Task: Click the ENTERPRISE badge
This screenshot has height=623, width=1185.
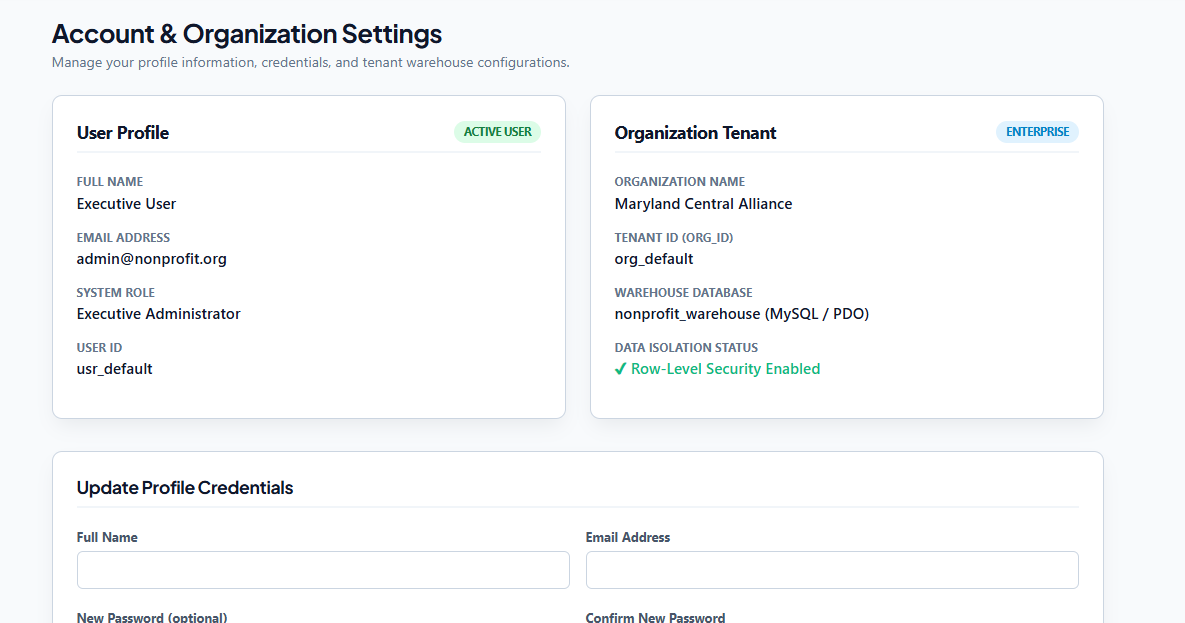Action: tap(1037, 132)
